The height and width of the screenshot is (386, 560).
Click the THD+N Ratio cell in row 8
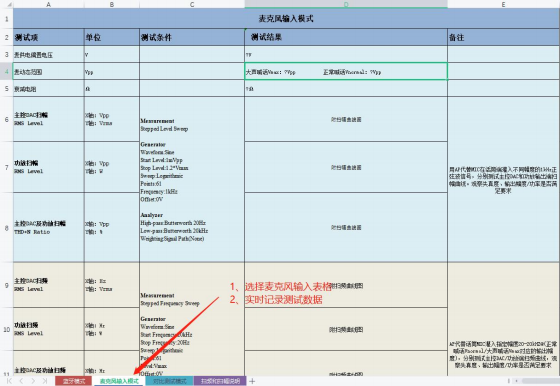click(49, 227)
